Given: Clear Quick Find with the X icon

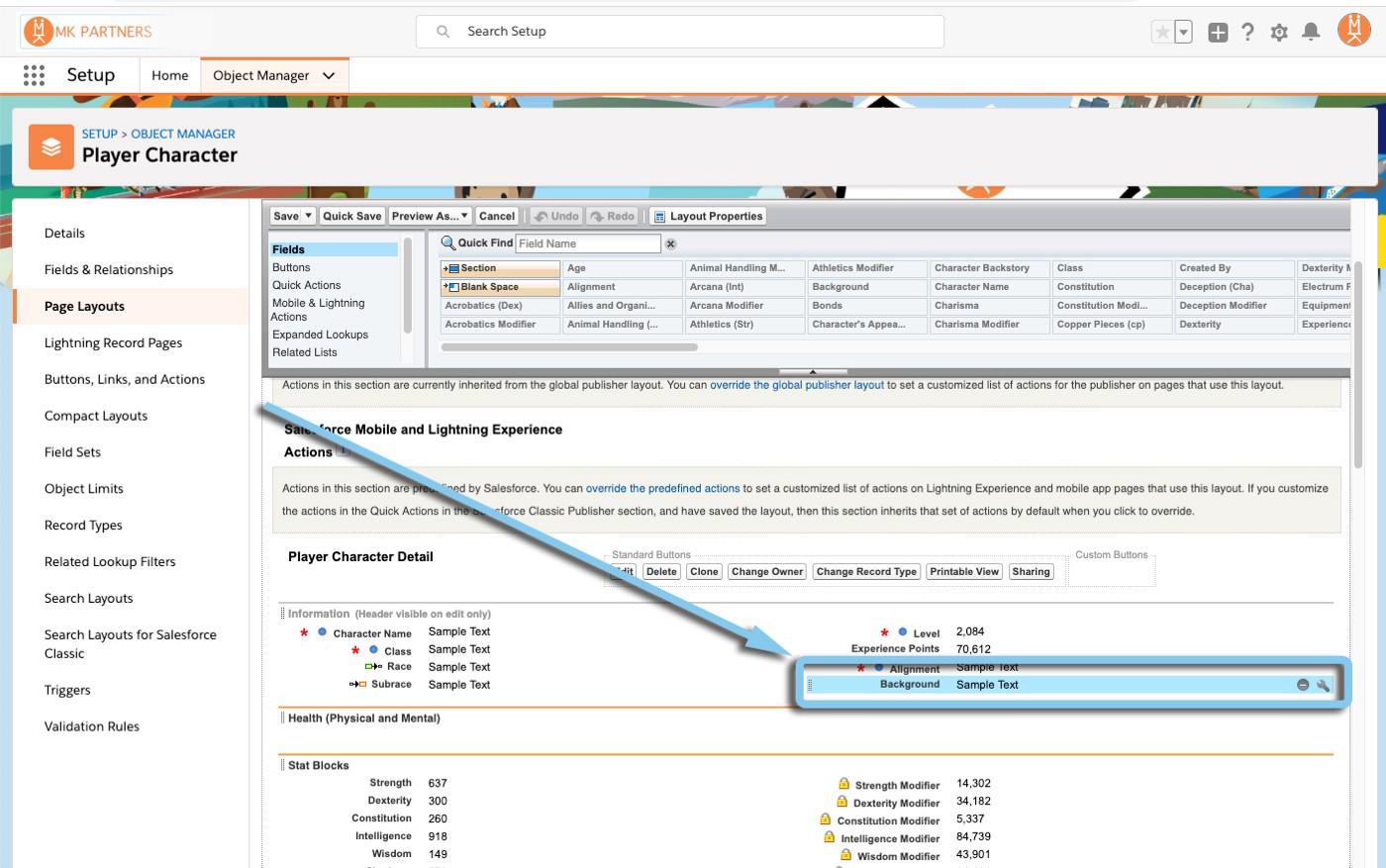Looking at the screenshot, I should [x=670, y=243].
